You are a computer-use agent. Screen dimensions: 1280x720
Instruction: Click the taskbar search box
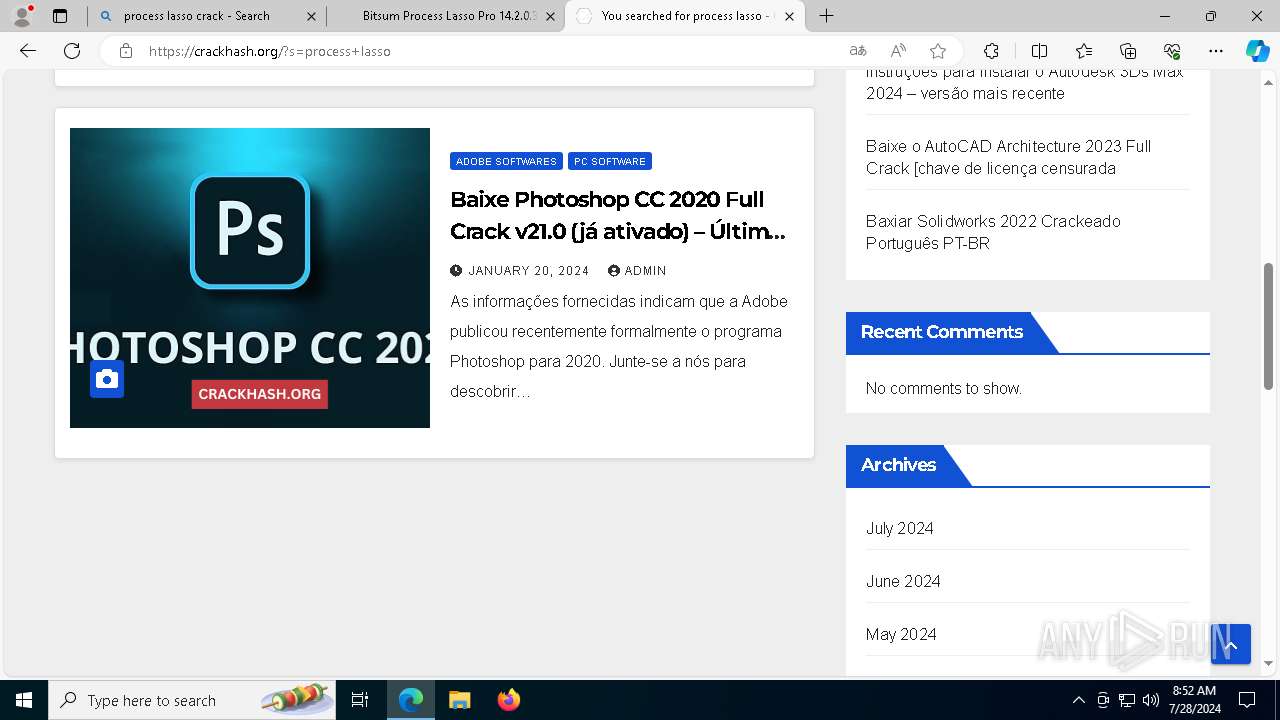pyautogui.click(x=192, y=700)
